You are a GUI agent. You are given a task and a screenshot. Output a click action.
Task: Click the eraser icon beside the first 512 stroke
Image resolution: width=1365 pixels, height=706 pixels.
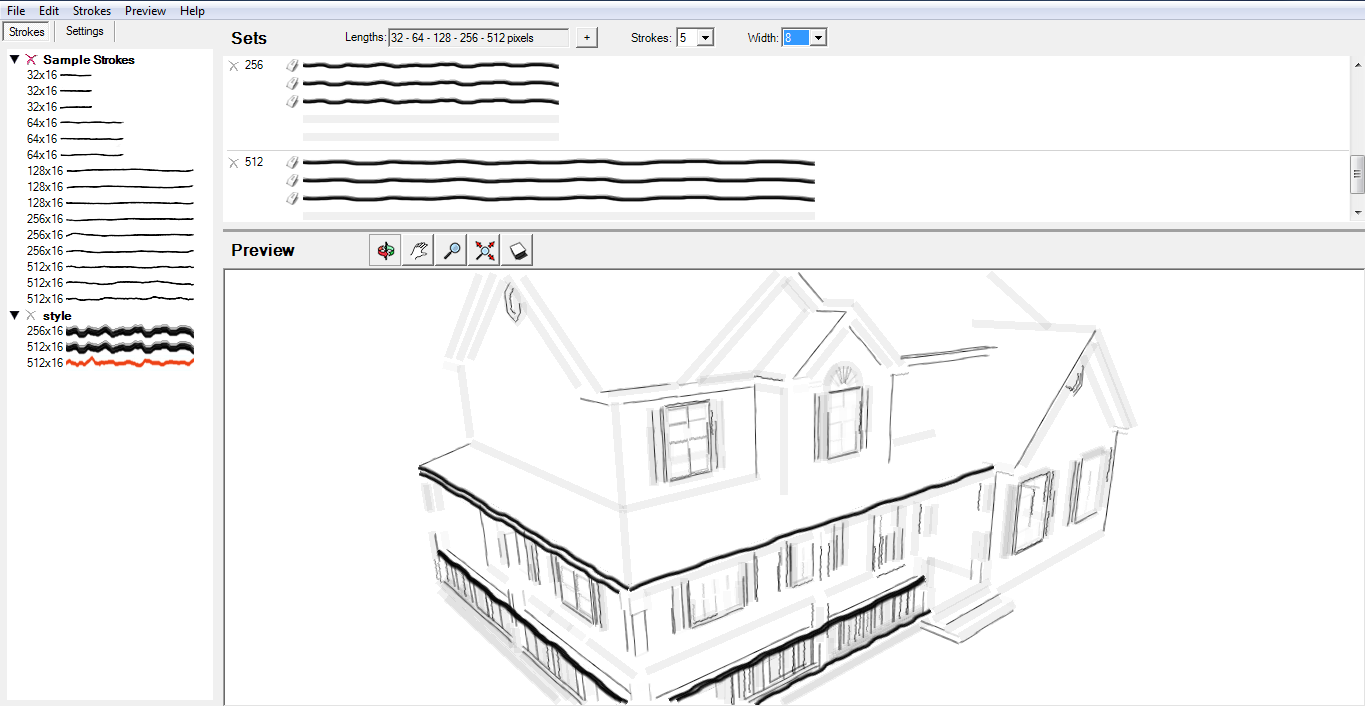pos(291,161)
